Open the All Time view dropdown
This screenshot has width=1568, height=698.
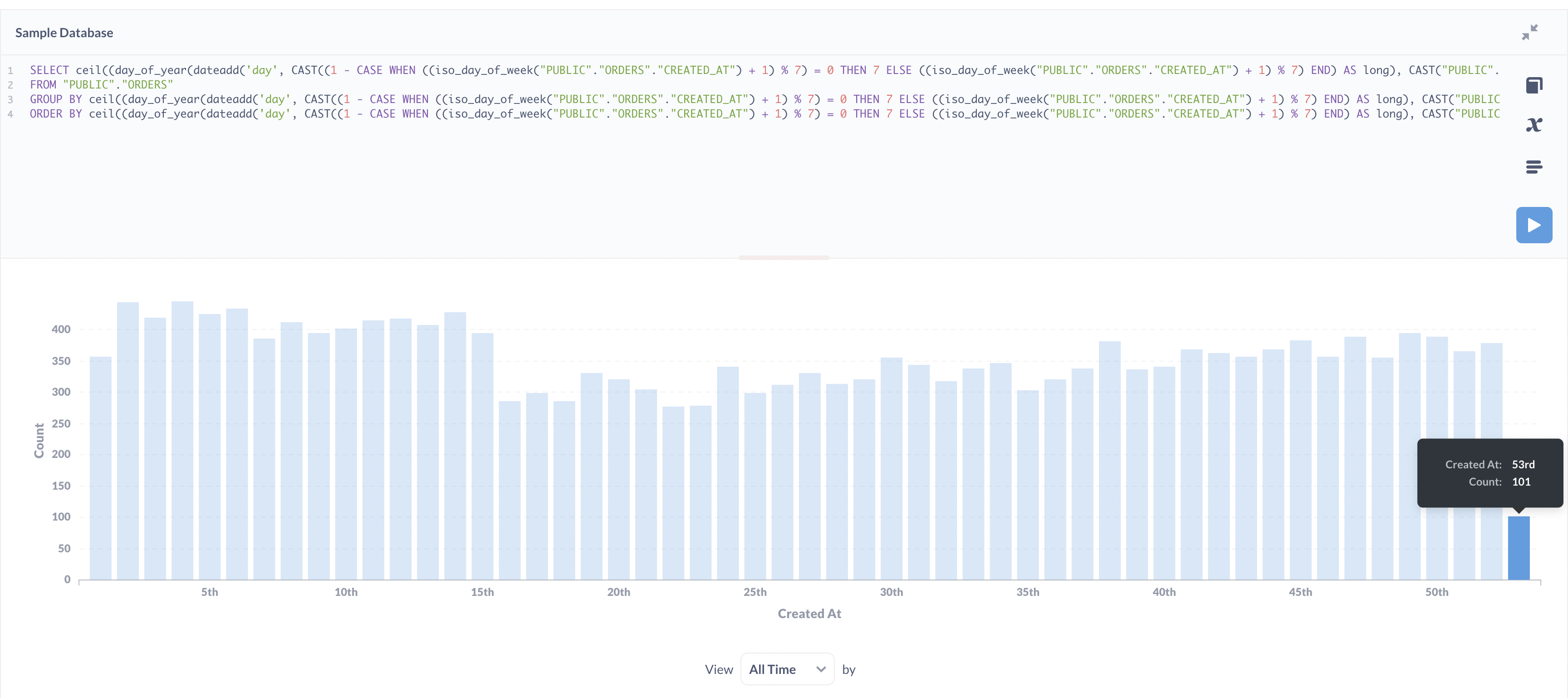[x=787, y=669]
